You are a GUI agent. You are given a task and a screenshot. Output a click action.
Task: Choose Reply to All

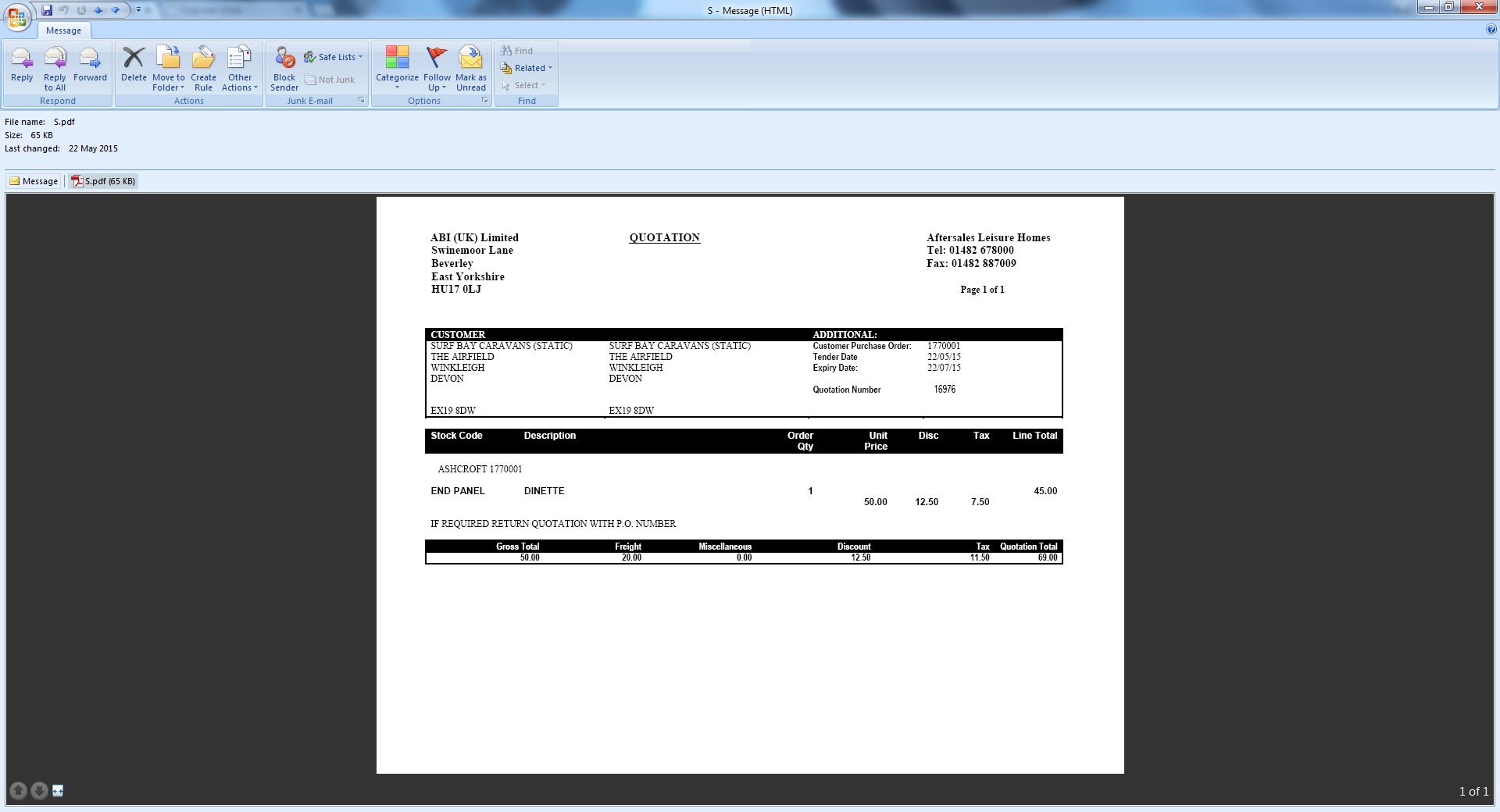pos(55,69)
